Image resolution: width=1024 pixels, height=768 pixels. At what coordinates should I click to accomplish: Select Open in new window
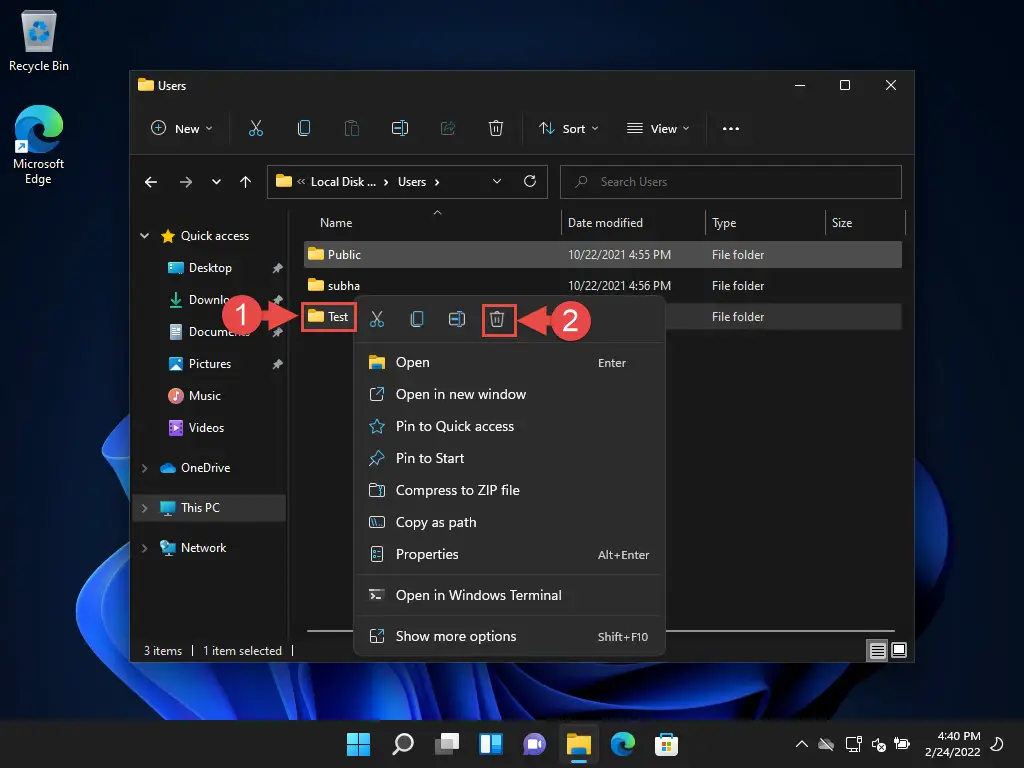pyautogui.click(x=509, y=394)
